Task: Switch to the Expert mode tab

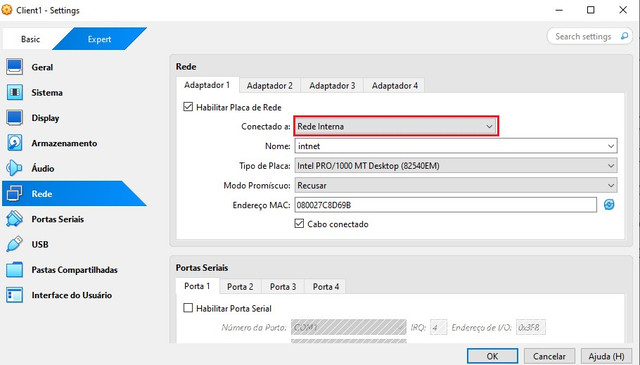Action: (x=99, y=39)
